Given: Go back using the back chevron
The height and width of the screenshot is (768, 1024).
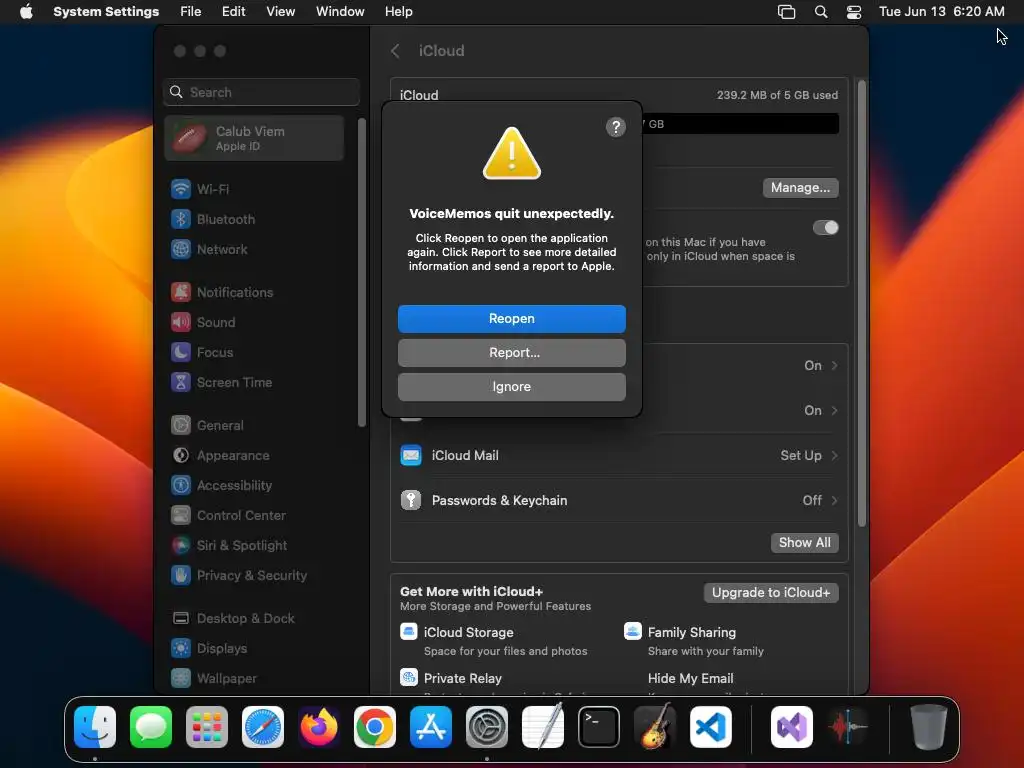Looking at the screenshot, I should tap(395, 51).
